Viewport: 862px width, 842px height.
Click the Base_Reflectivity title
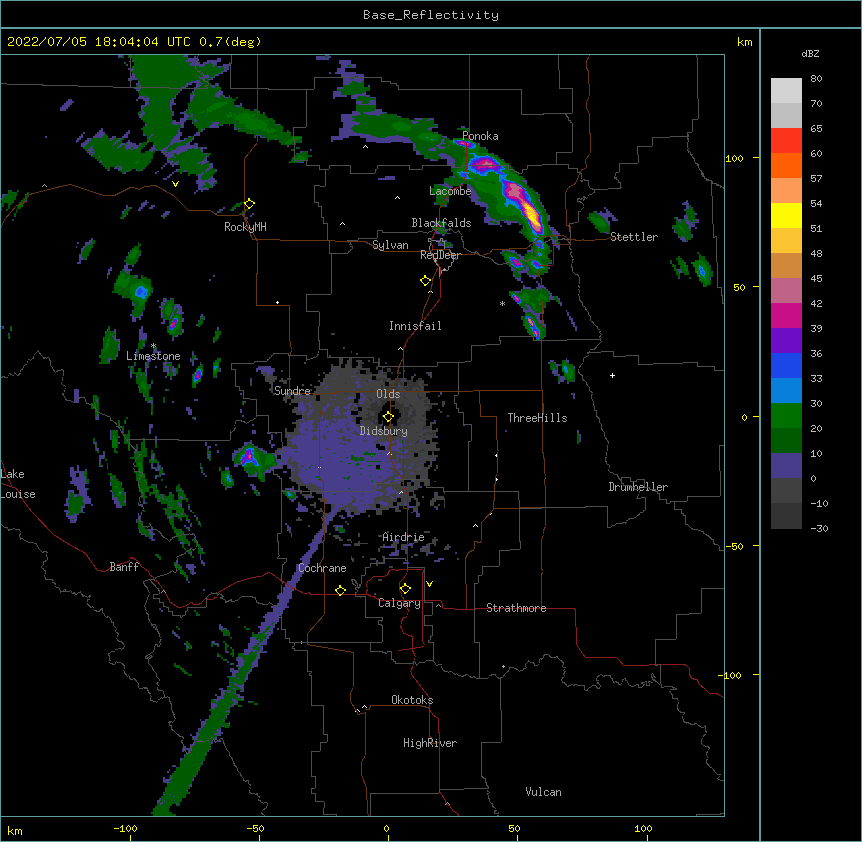[431, 15]
